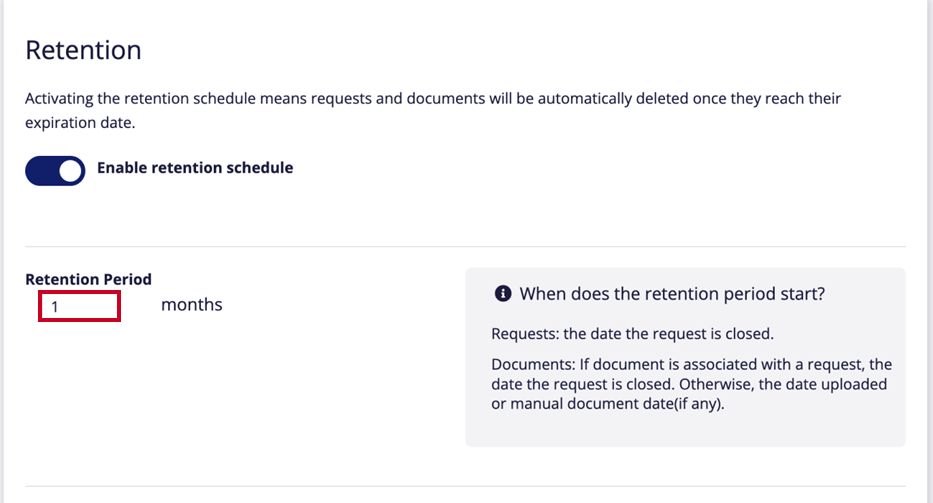Image resolution: width=933 pixels, height=503 pixels.
Task: Click the word "Documents:" in the info panel
Action: pyautogui.click(x=533, y=364)
